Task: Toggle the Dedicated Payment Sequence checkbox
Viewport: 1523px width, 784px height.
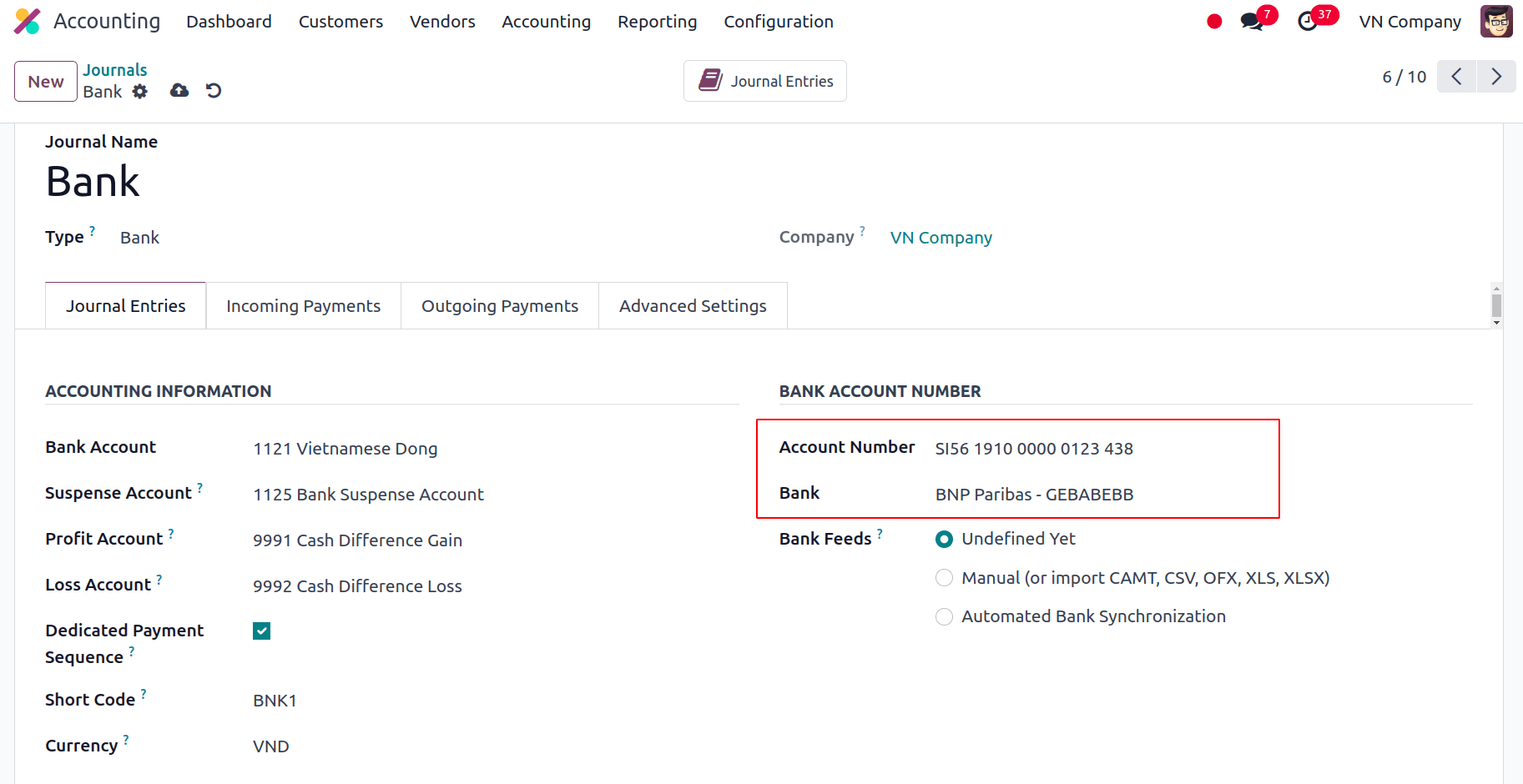Action: click(x=262, y=631)
